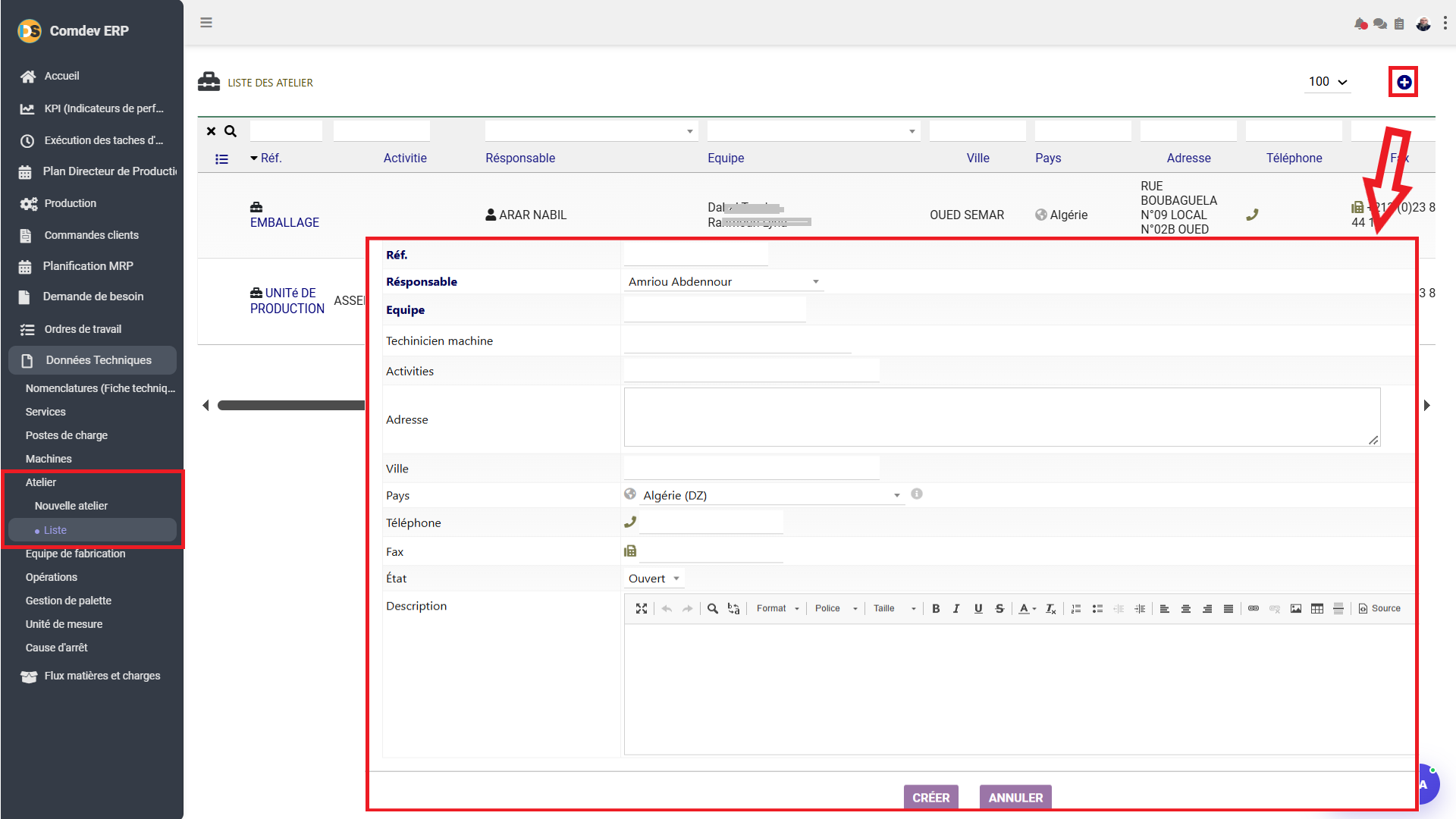Open Machines submenu item
Screen dimensions: 1456x819
[x=49, y=459]
